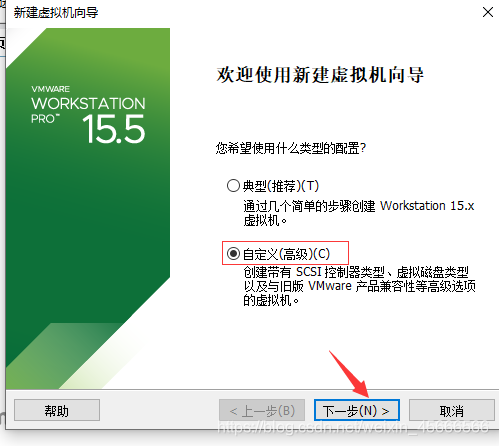
Task: Click the 取消 button
Action: (452, 410)
